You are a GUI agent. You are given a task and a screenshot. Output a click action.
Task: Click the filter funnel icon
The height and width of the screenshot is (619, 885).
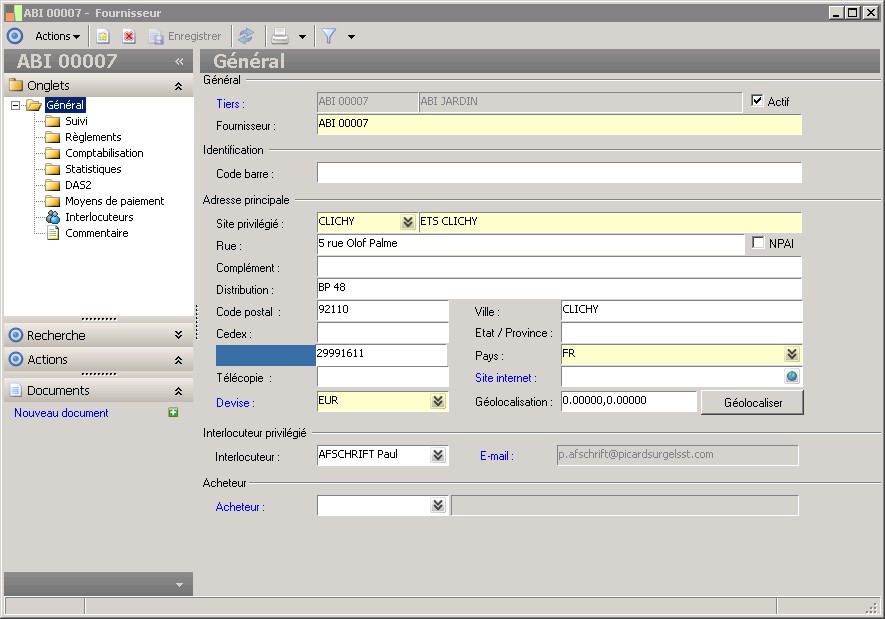tap(328, 36)
